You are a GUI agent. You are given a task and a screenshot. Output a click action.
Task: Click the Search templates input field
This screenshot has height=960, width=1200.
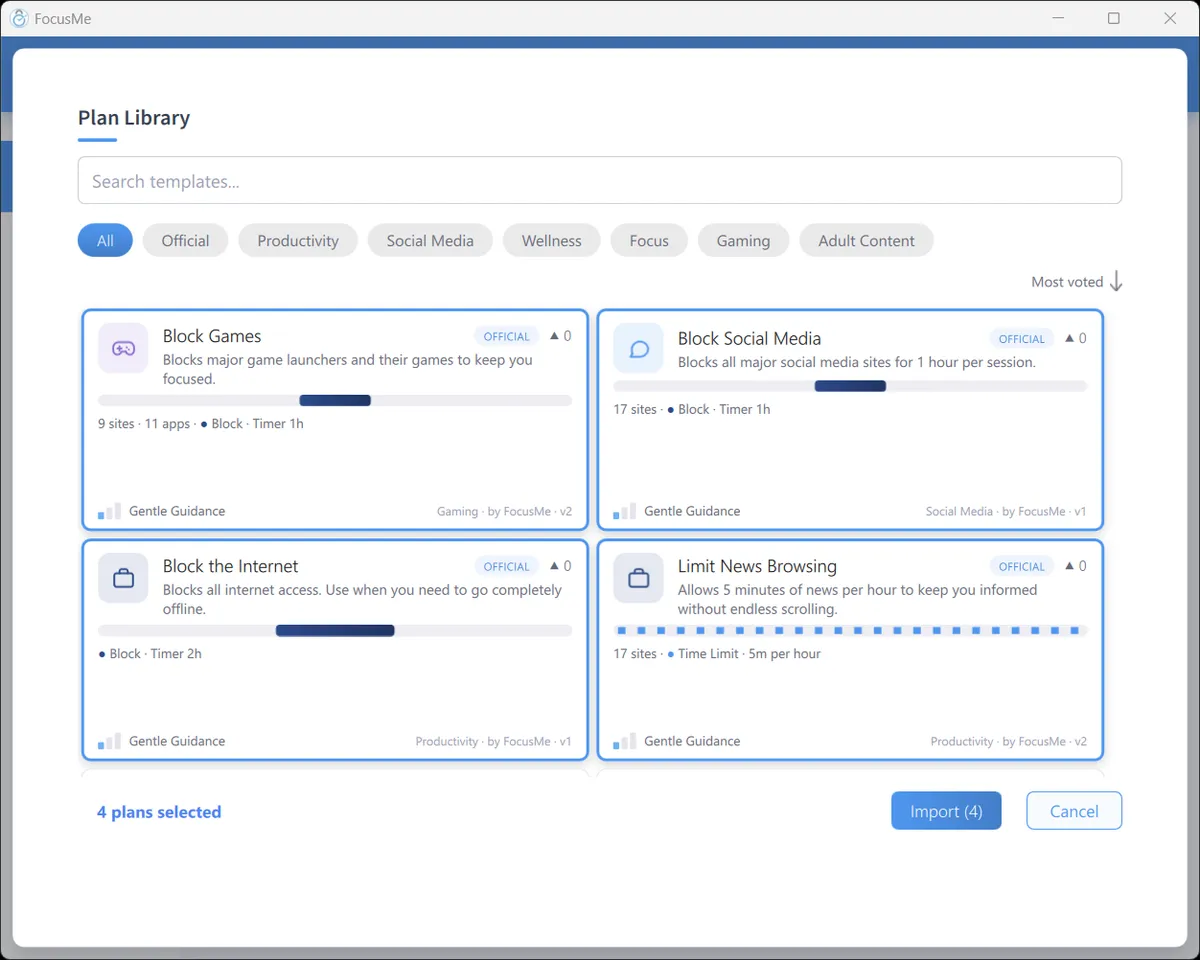(x=600, y=181)
